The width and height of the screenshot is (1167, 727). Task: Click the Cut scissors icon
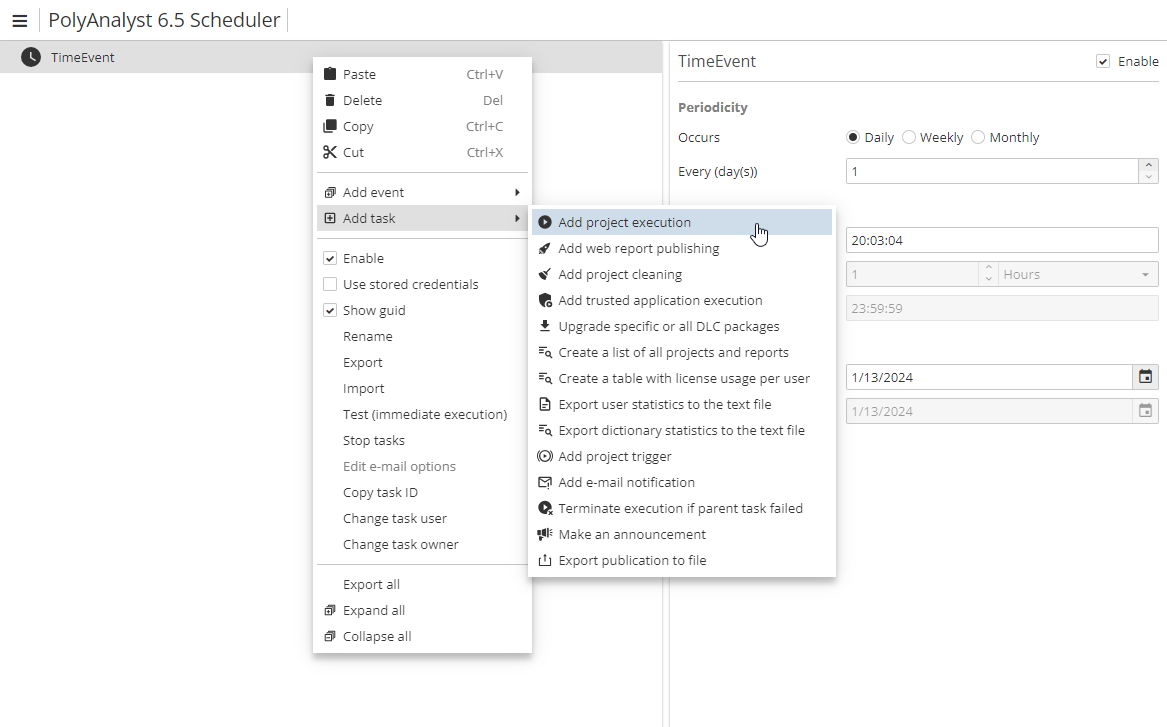[x=330, y=152]
